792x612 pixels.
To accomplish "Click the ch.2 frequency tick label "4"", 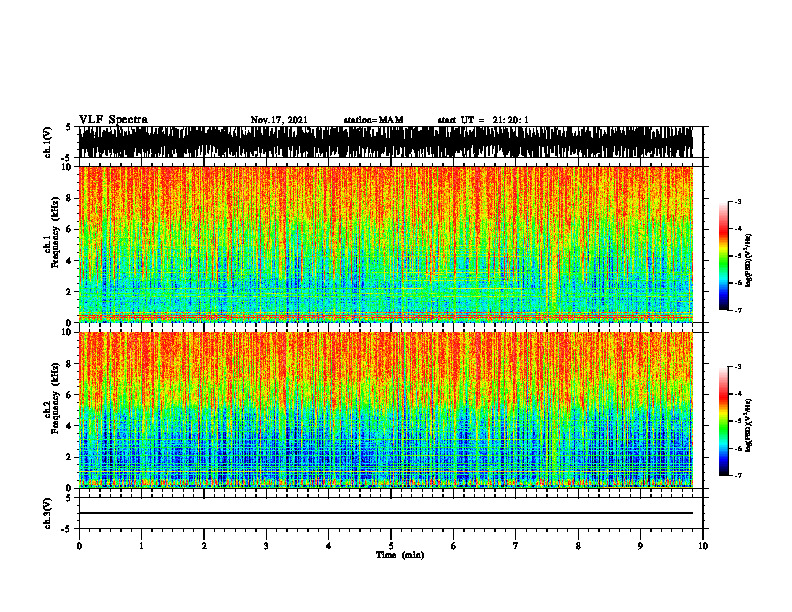I will (70, 426).
